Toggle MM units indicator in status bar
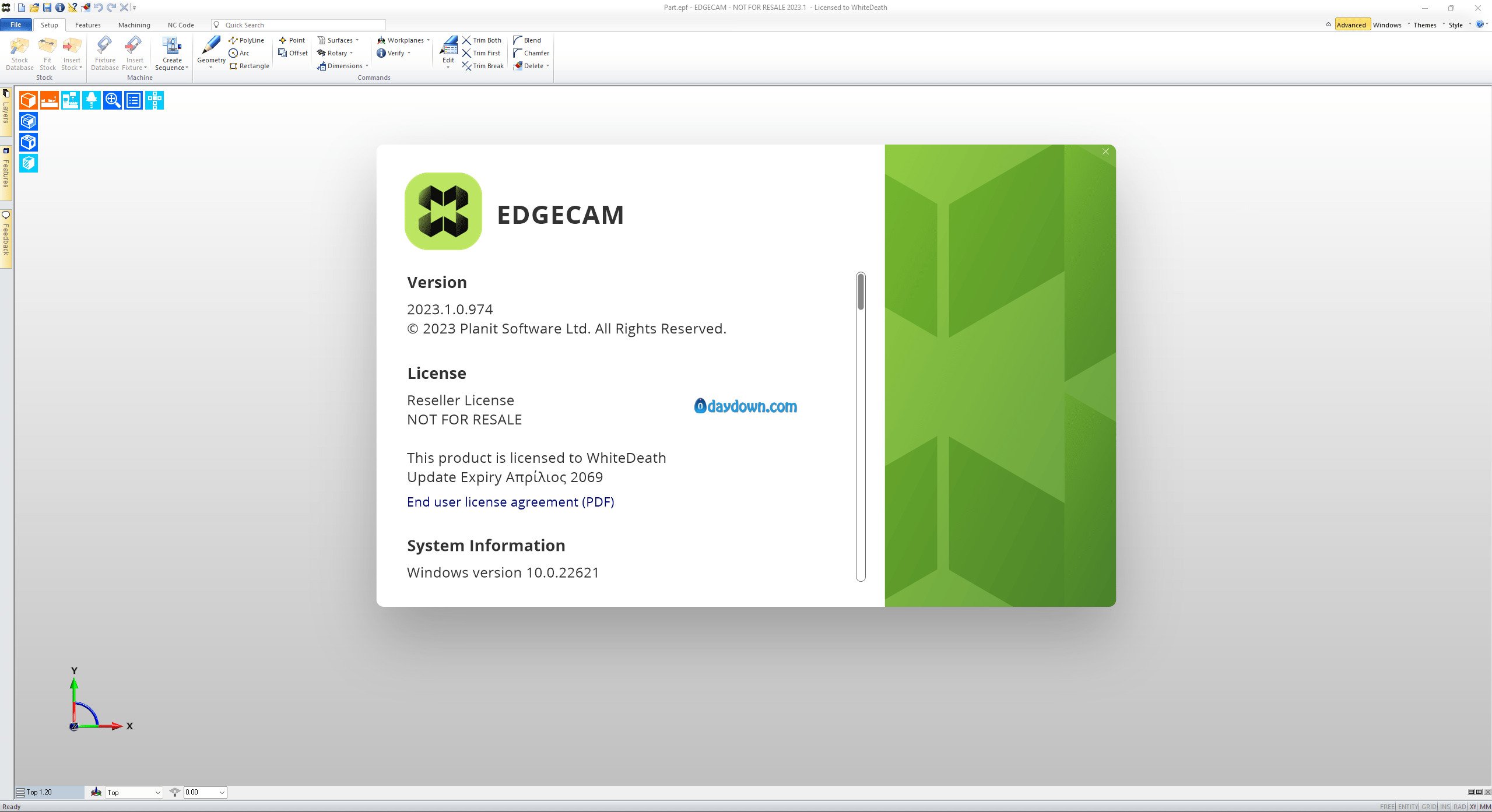 (1485, 807)
